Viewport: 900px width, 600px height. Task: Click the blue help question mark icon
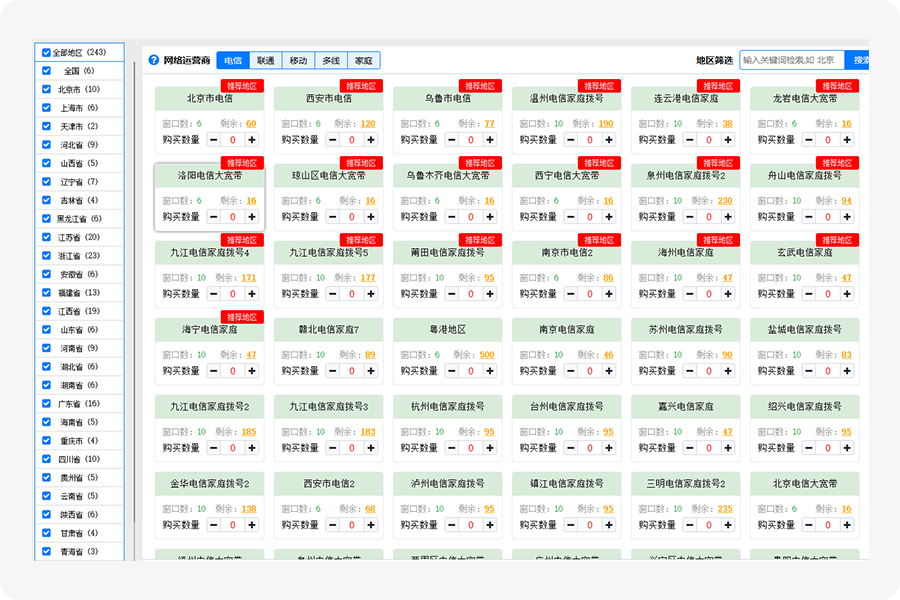(x=154, y=61)
